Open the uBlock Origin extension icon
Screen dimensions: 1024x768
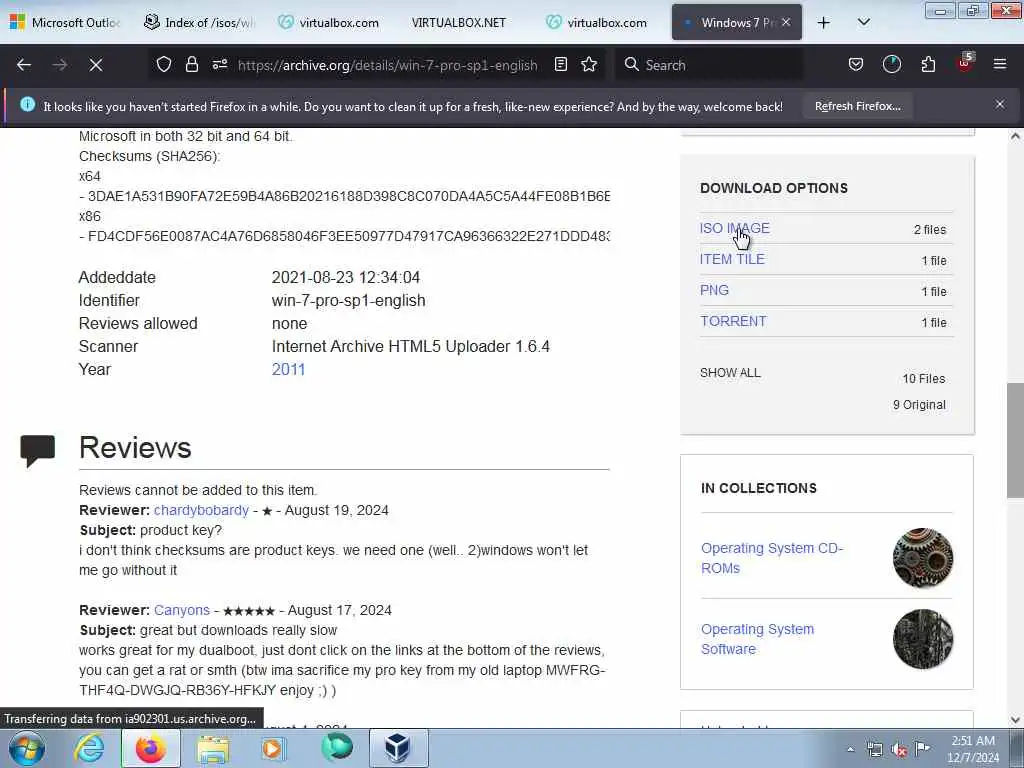965,63
